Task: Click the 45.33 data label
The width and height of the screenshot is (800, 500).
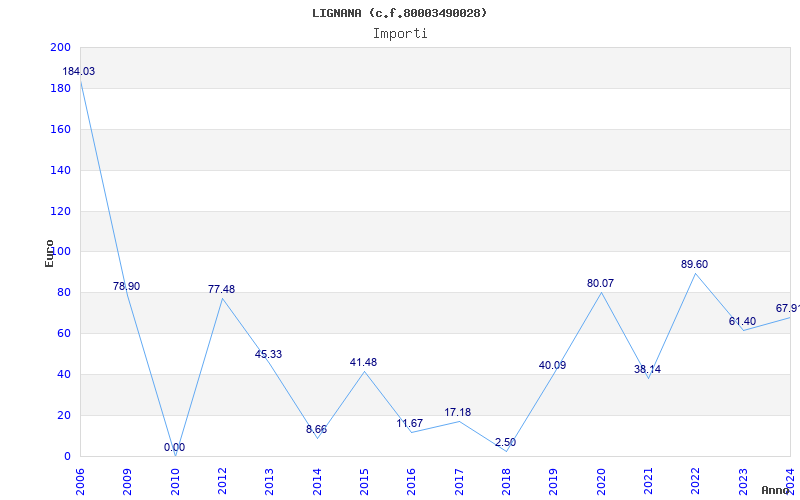Action: tap(268, 354)
